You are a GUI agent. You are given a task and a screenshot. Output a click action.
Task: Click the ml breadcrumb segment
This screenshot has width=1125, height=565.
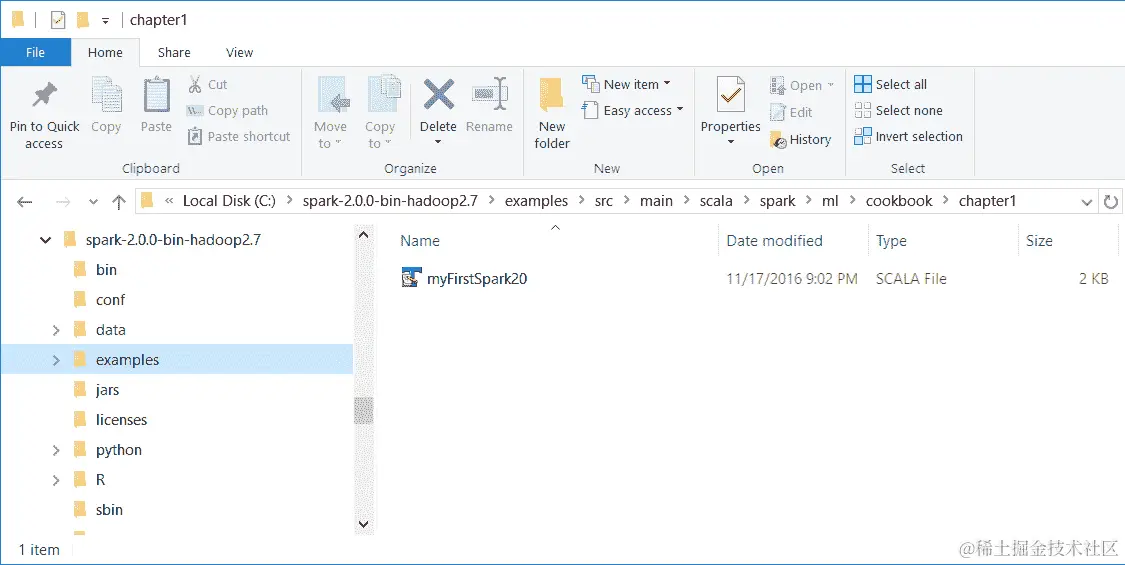830,201
